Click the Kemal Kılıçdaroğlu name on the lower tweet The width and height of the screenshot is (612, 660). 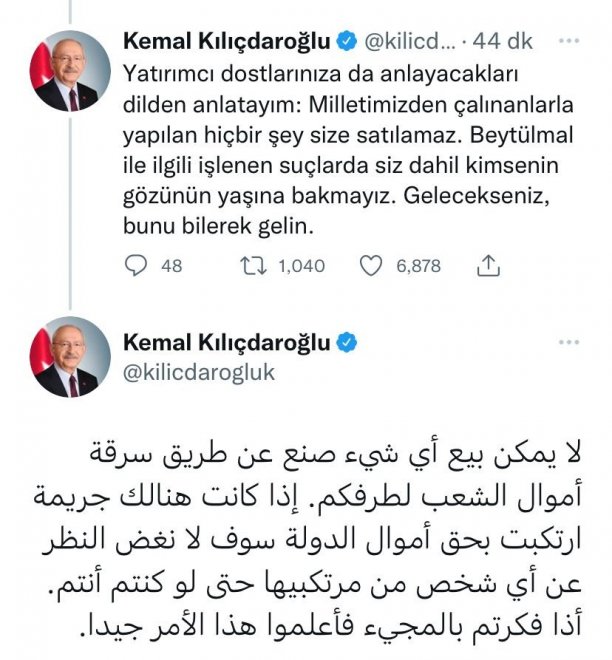pyautogui.click(x=228, y=343)
